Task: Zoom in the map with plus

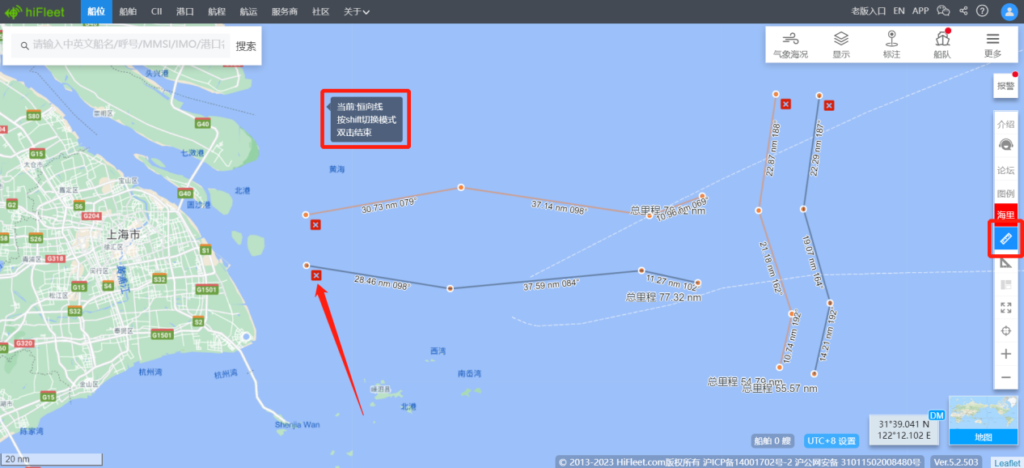Action: (1006, 354)
